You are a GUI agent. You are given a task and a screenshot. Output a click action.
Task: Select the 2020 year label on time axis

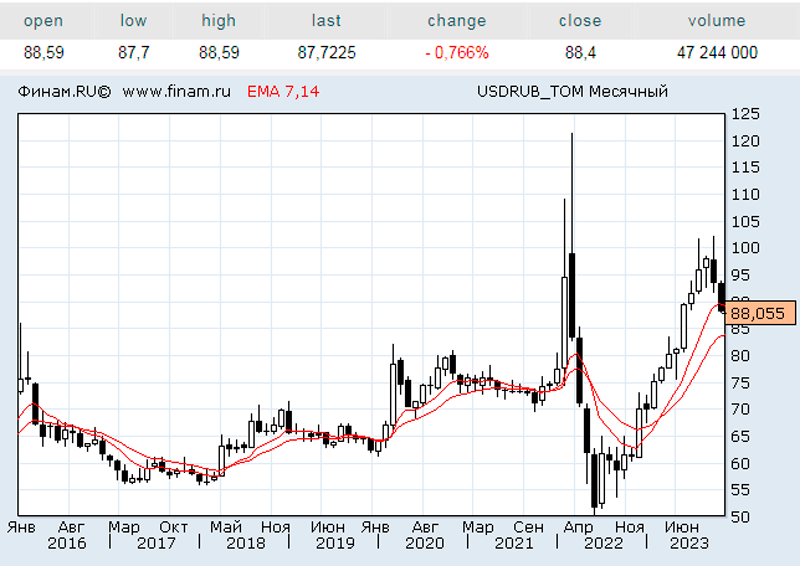(424, 543)
